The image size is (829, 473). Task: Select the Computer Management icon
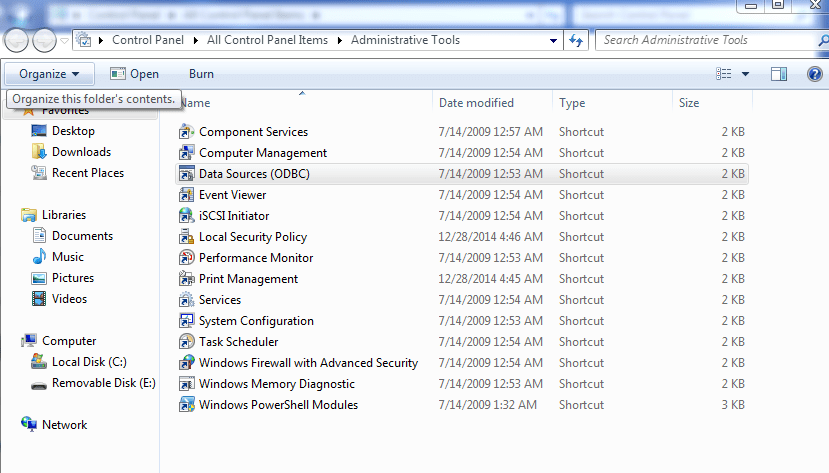[186, 153]
